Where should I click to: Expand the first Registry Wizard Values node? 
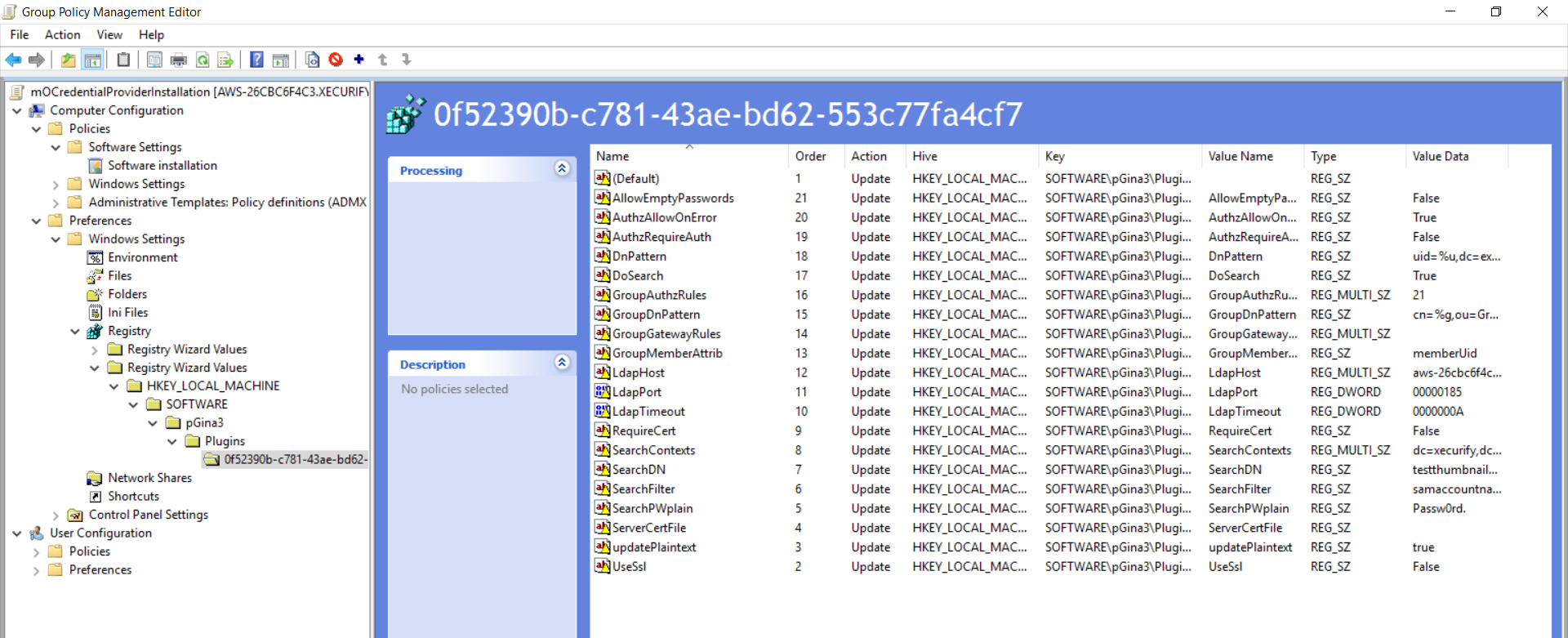95,350
